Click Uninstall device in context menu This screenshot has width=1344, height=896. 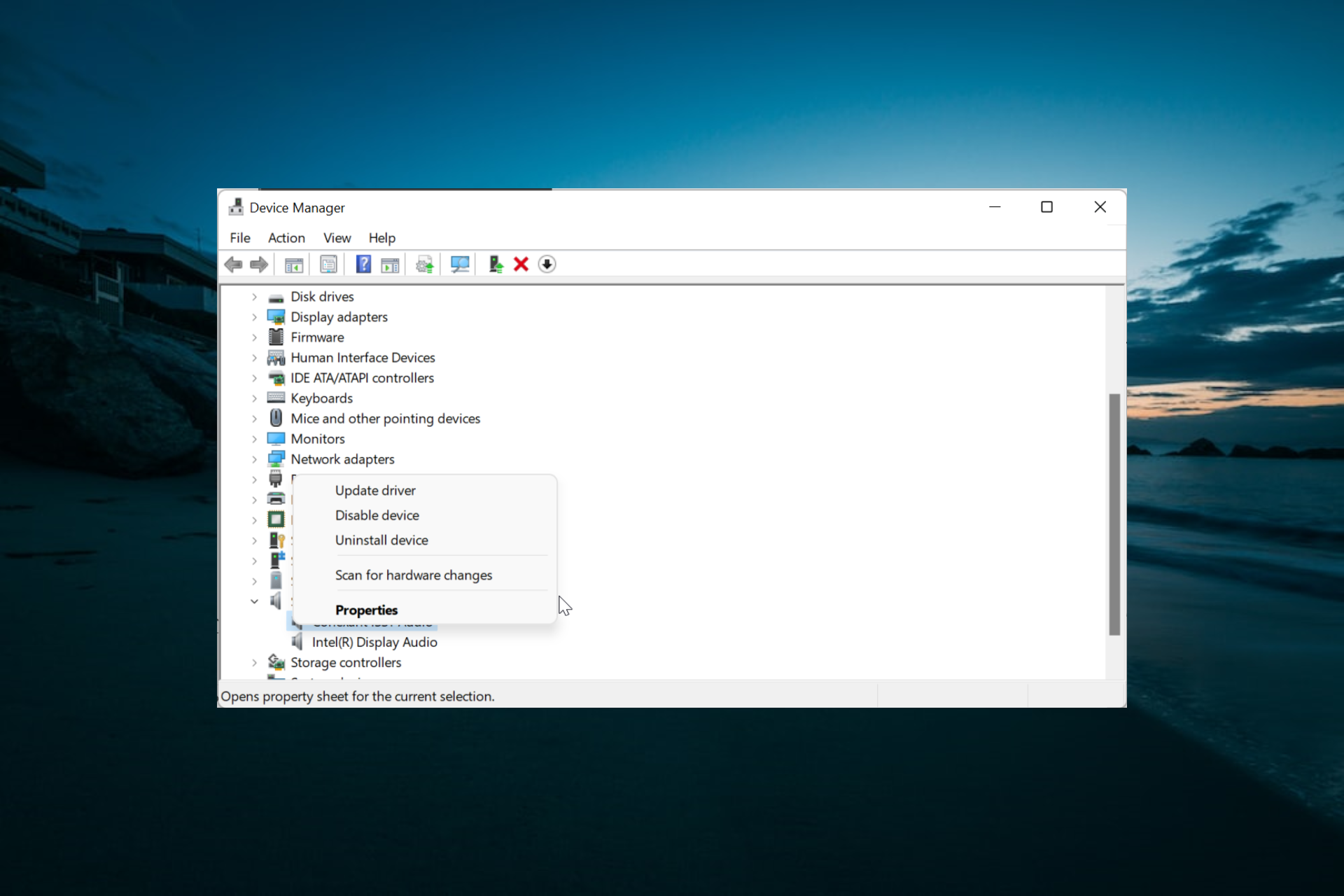381,539
